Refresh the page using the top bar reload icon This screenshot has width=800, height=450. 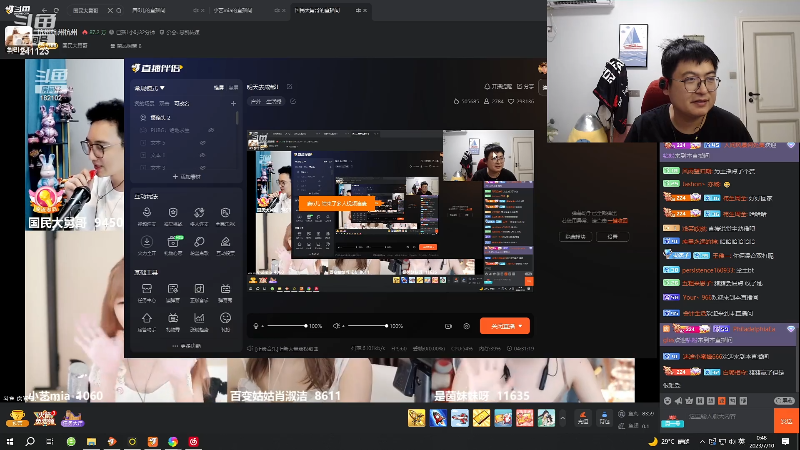click(x=56, y=10)
